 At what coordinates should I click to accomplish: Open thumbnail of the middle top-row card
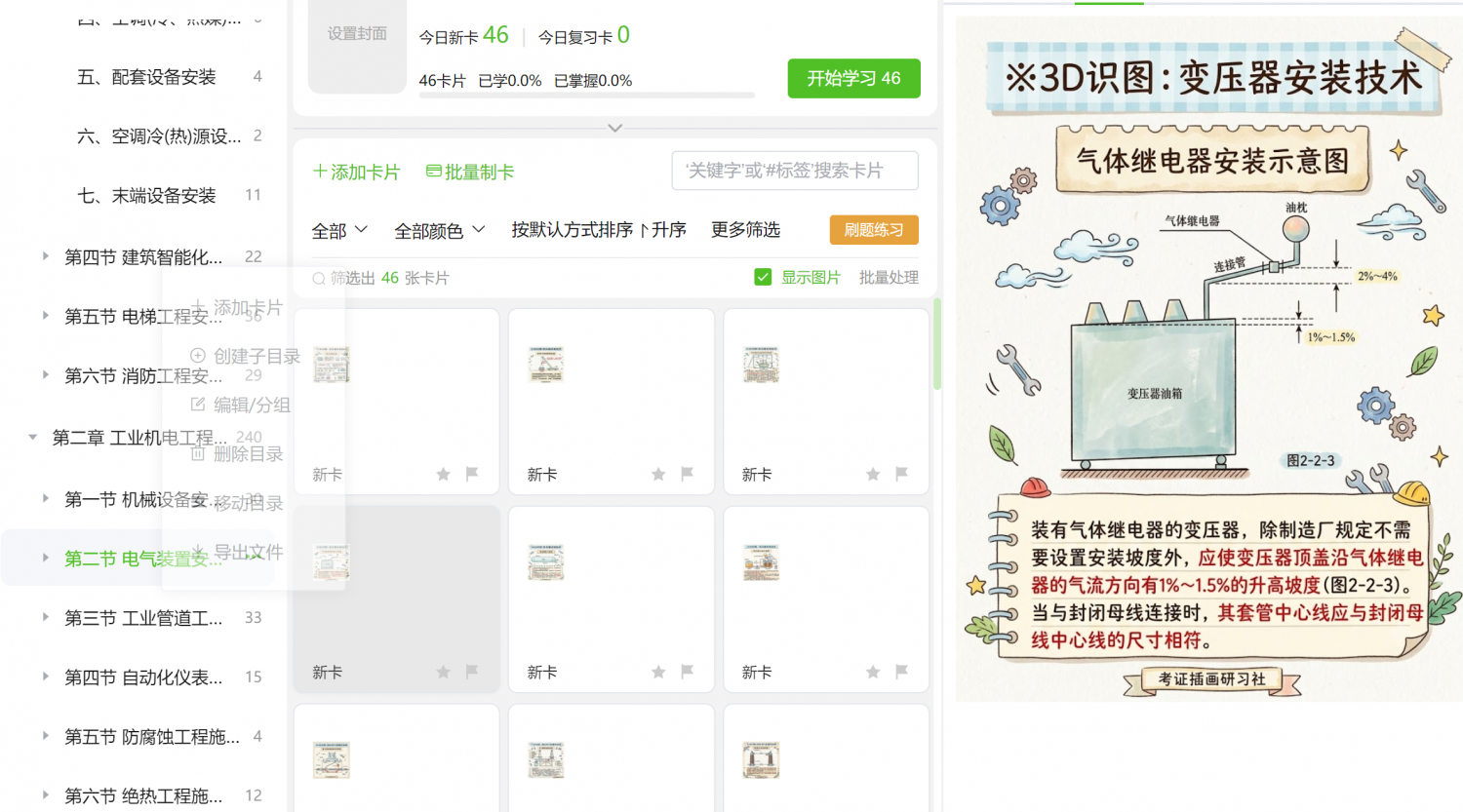(545, 364)
